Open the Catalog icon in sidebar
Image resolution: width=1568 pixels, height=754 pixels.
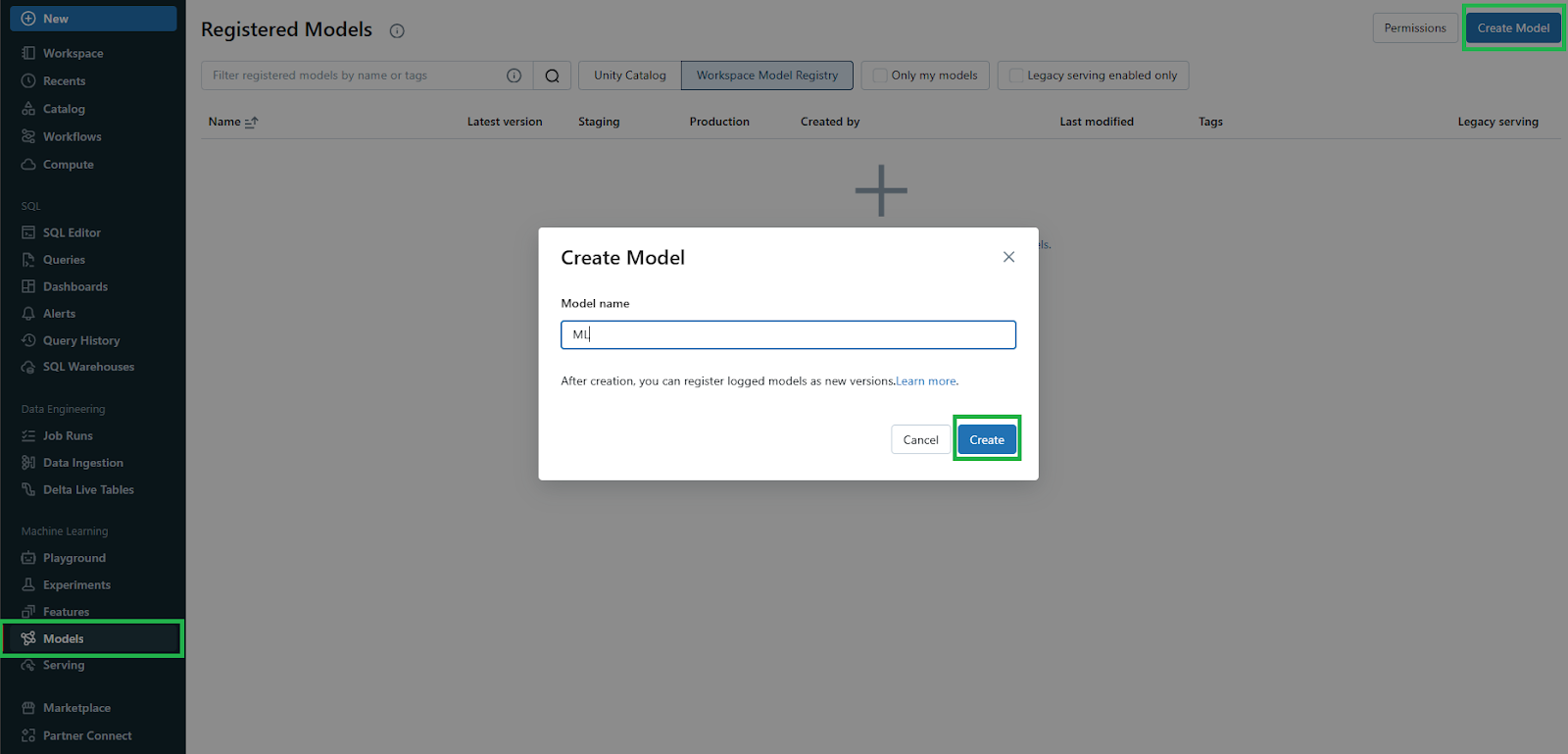coord(28,109)
